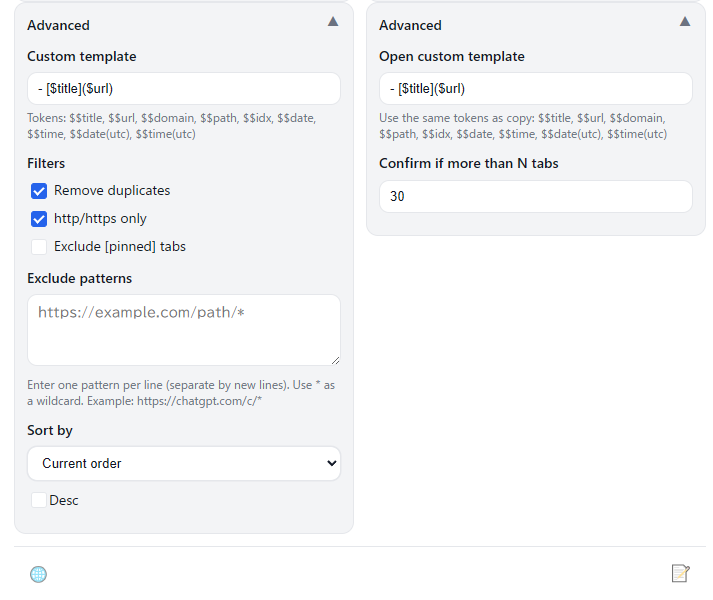
Task: Click the globe icon in the footer
Action: pyautogui.click(x=38, y=574)
